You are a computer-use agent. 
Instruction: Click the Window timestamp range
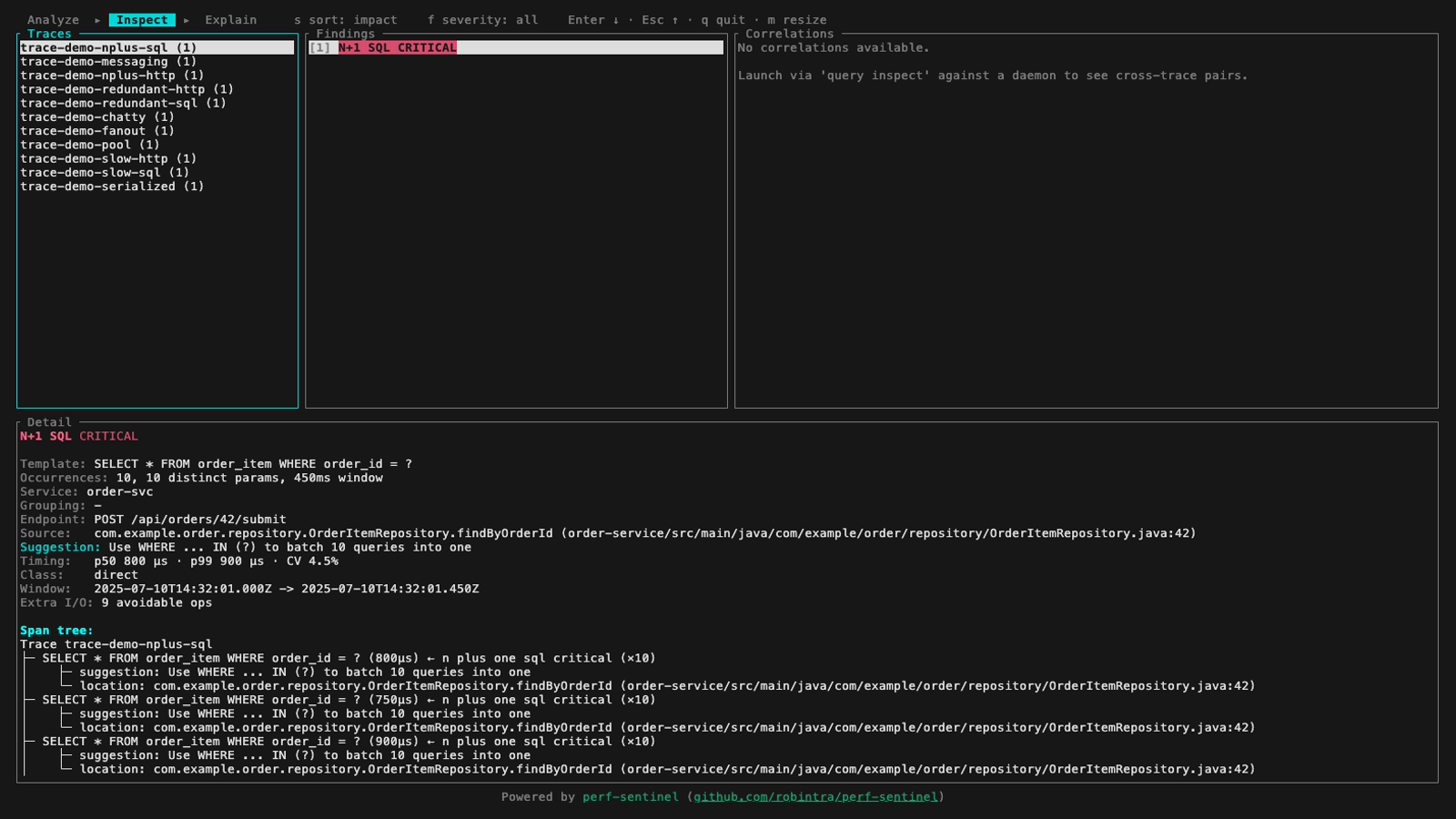point(287,589)
